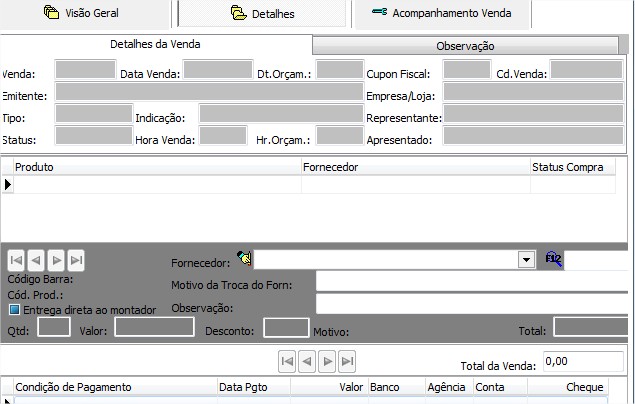Select first row indicator in product grid
Image resolution: width=635 pixels, height=404 pixels.
pyautogui.click(x=7, y=184)
